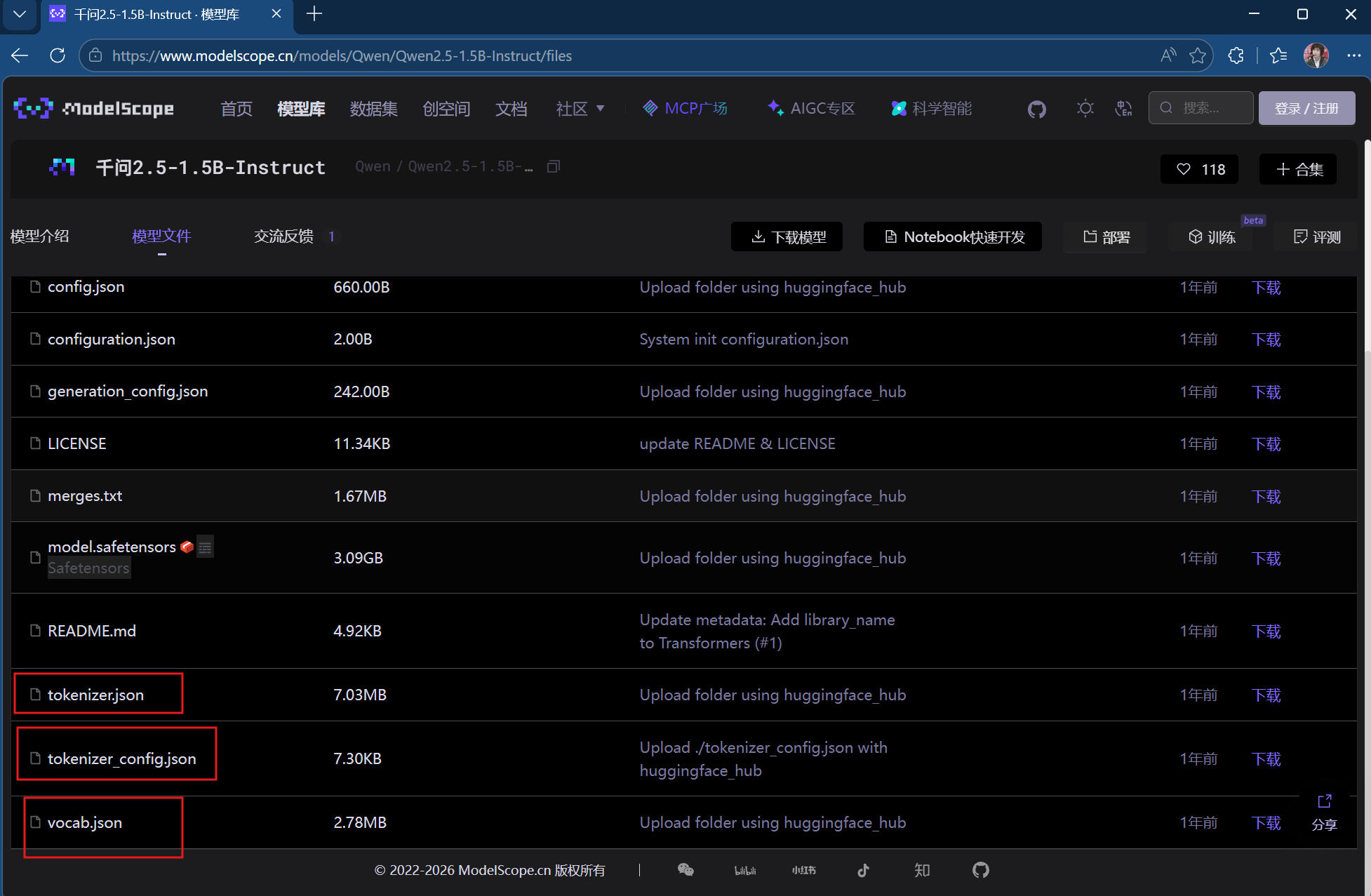This screenshot has height=896, width=1371.
Task: Open the browser tab list chevron
Action: click(20, 14)
